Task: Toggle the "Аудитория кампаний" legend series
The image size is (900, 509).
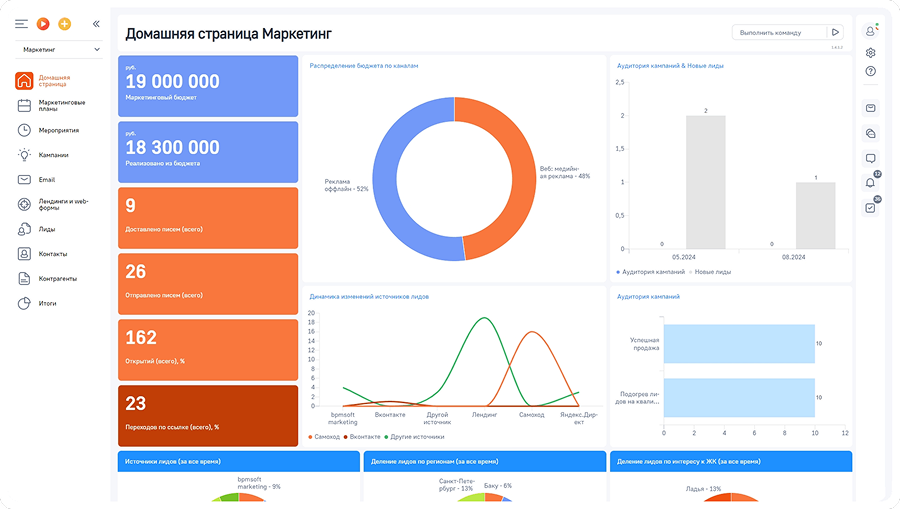Action: coord(653,272)
